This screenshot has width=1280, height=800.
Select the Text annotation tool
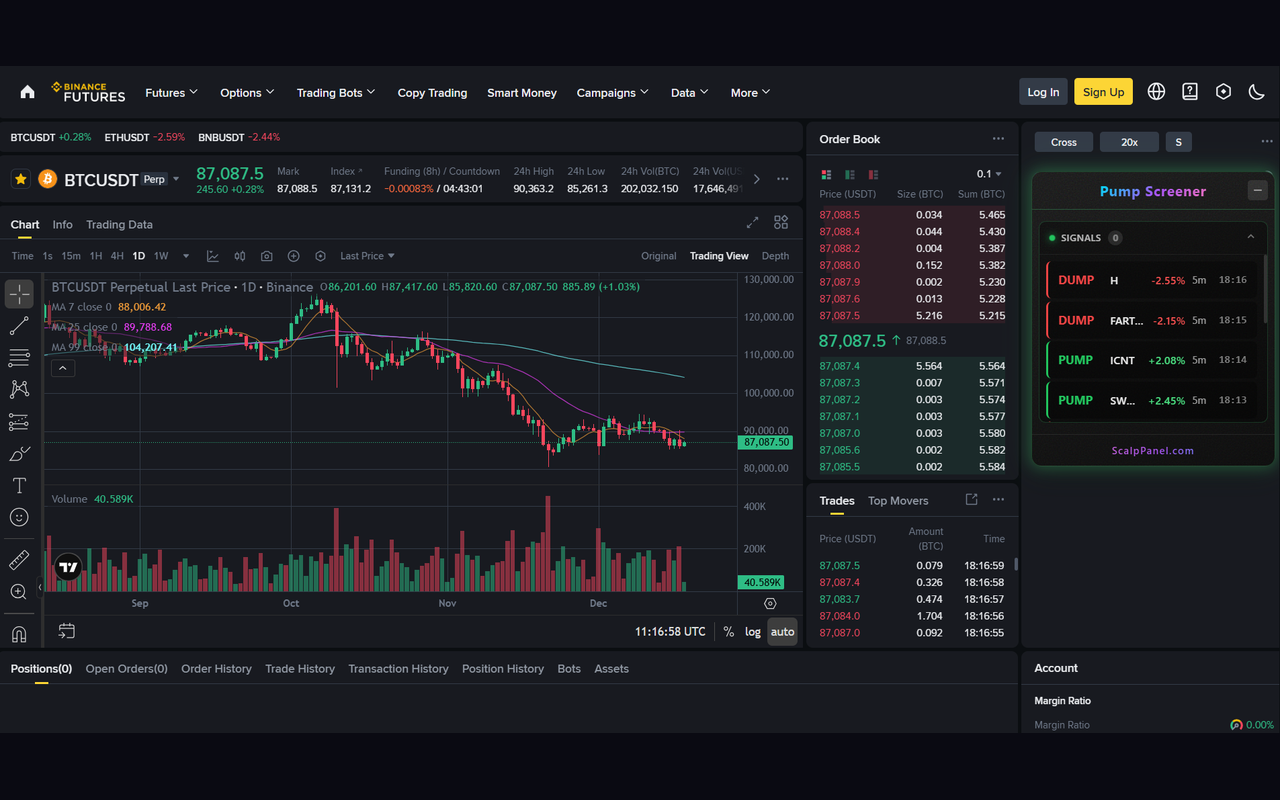(19, 485)
